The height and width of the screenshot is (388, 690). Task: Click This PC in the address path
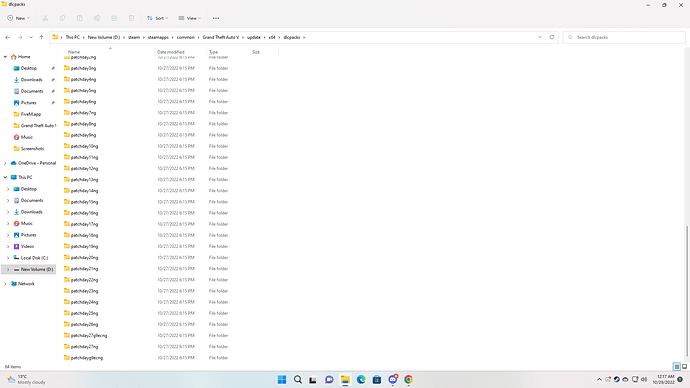pos(73,37)
